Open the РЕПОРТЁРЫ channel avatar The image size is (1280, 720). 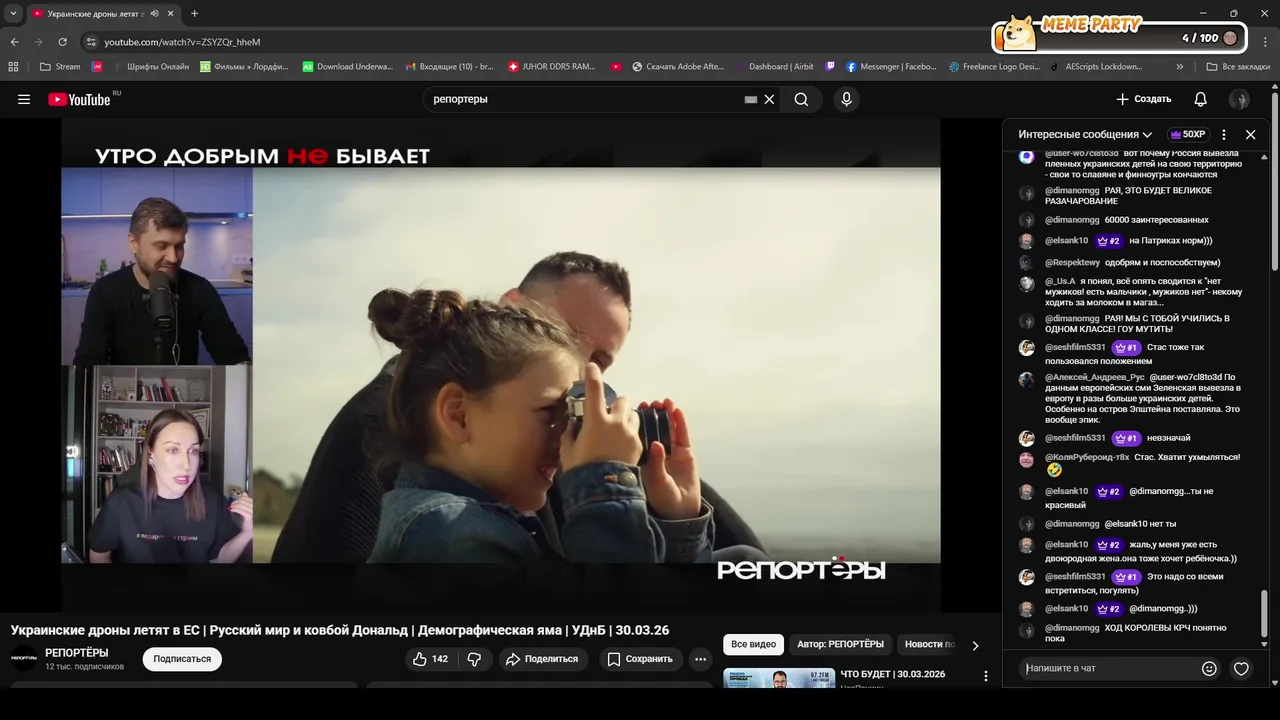23,659
